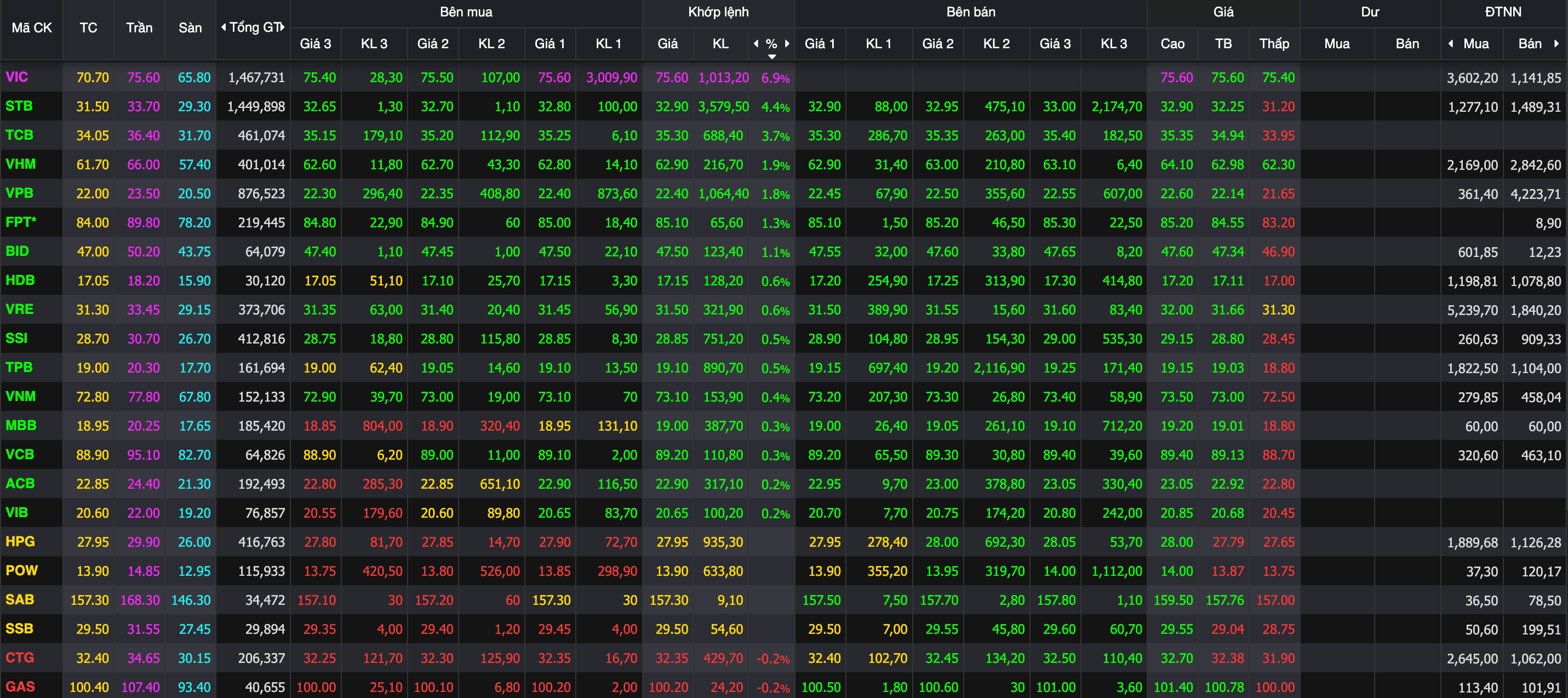The image size is (1568, 698).
Task: Open the CTG stock symbol
Action: [x=20, y=658]
